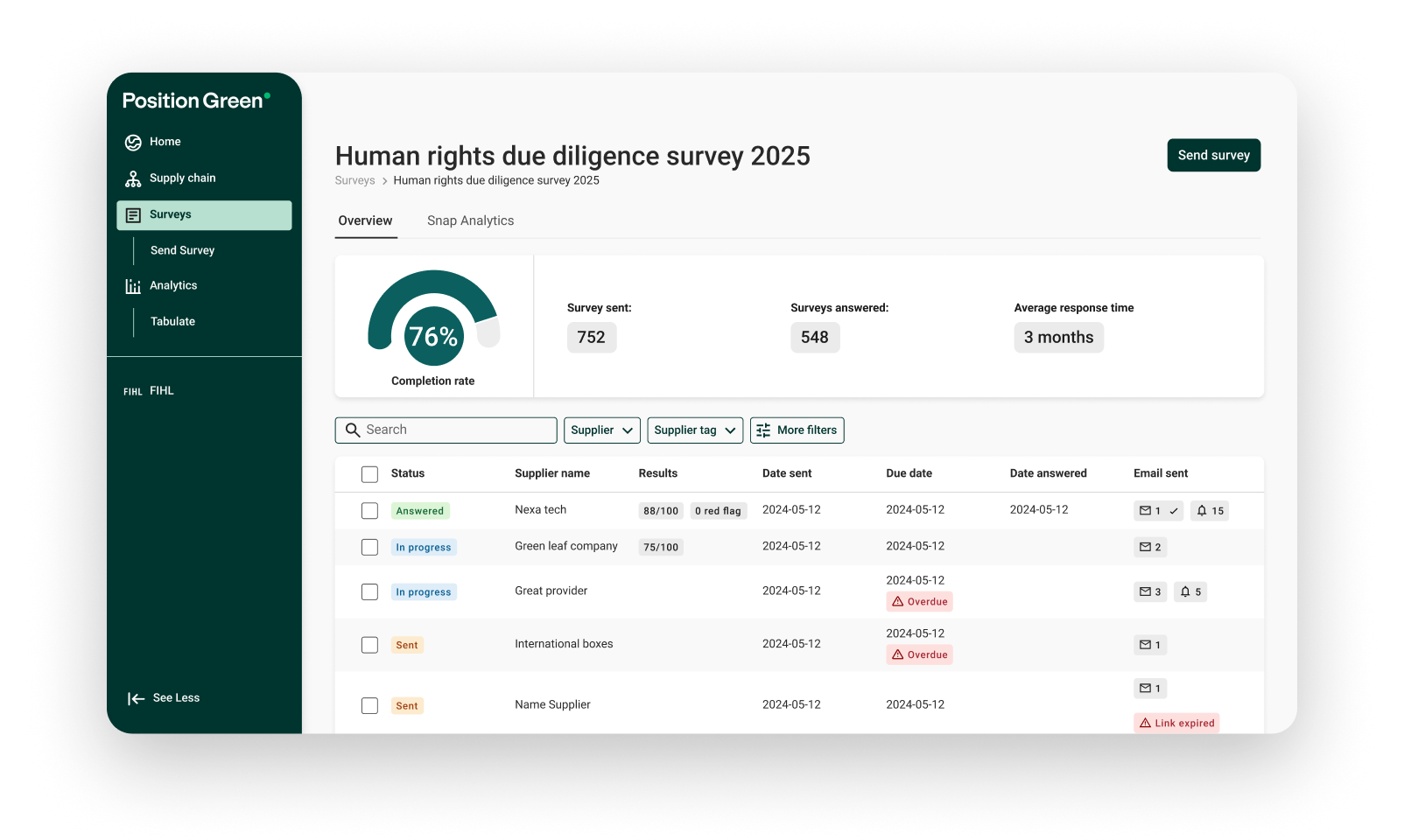Screen dimensions: 1404x840
Task: Select the Home icon in the sidebar
Action: click(133, 142)
